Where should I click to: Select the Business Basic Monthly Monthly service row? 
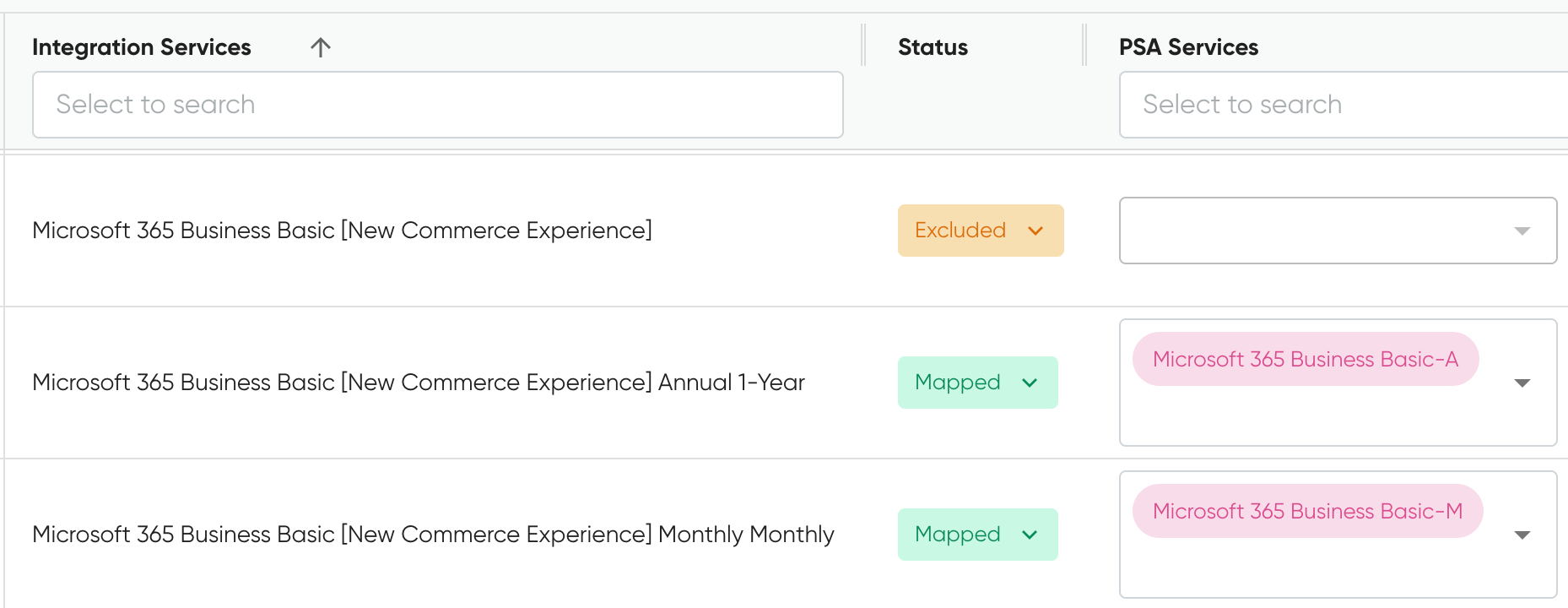click(433, 535)
